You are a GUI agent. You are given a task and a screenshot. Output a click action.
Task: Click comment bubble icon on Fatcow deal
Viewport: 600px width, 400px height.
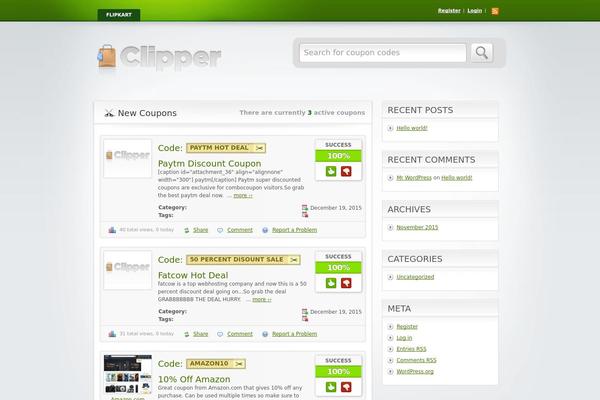tap(220, 335)
